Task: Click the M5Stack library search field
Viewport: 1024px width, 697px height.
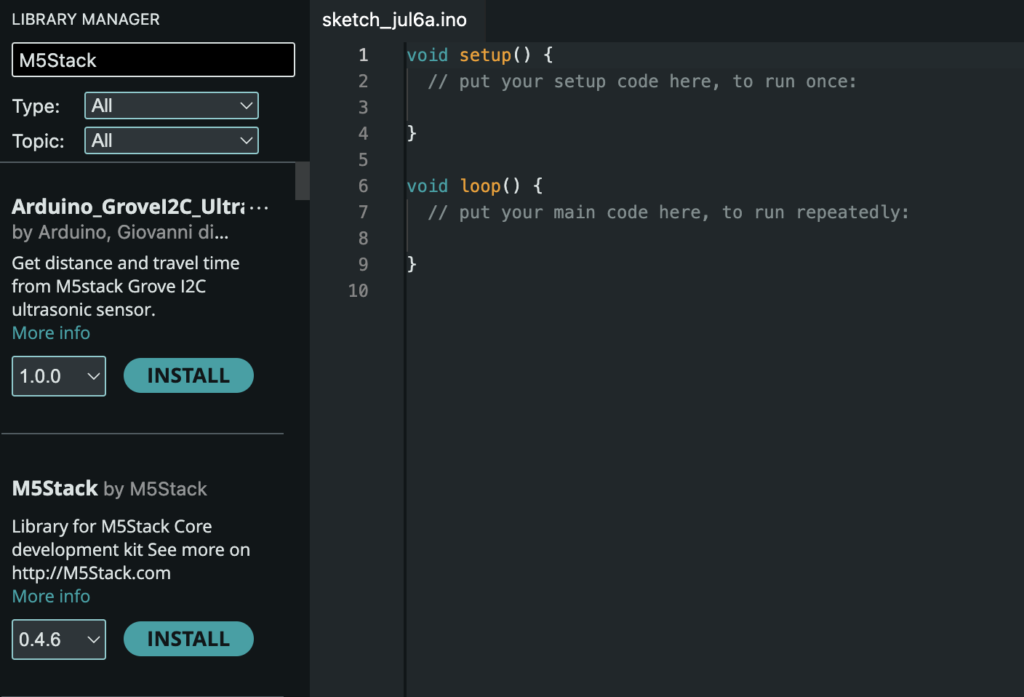Action: (x=153, y=60)
